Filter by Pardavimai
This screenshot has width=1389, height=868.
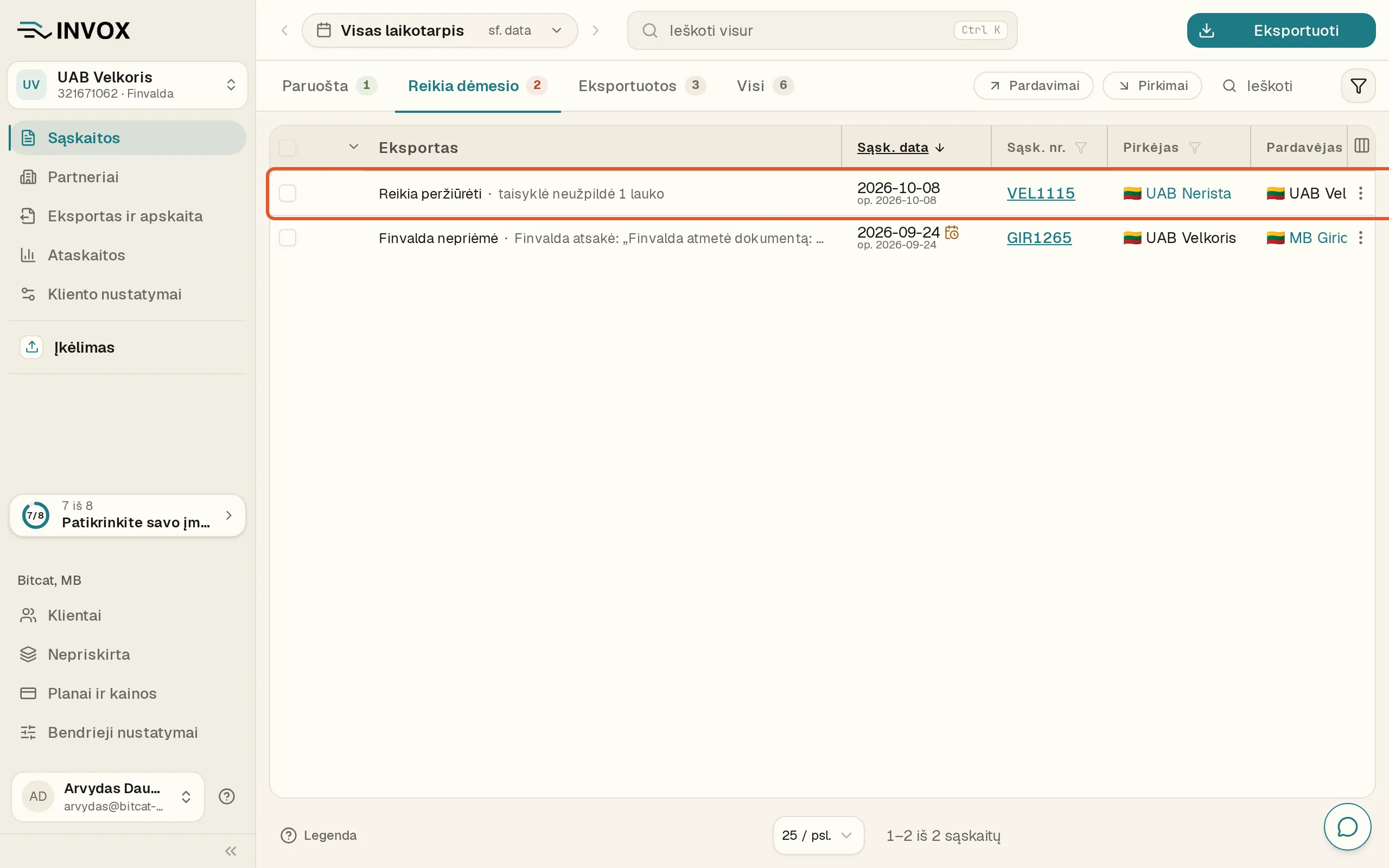click(x=1033, y=86)
